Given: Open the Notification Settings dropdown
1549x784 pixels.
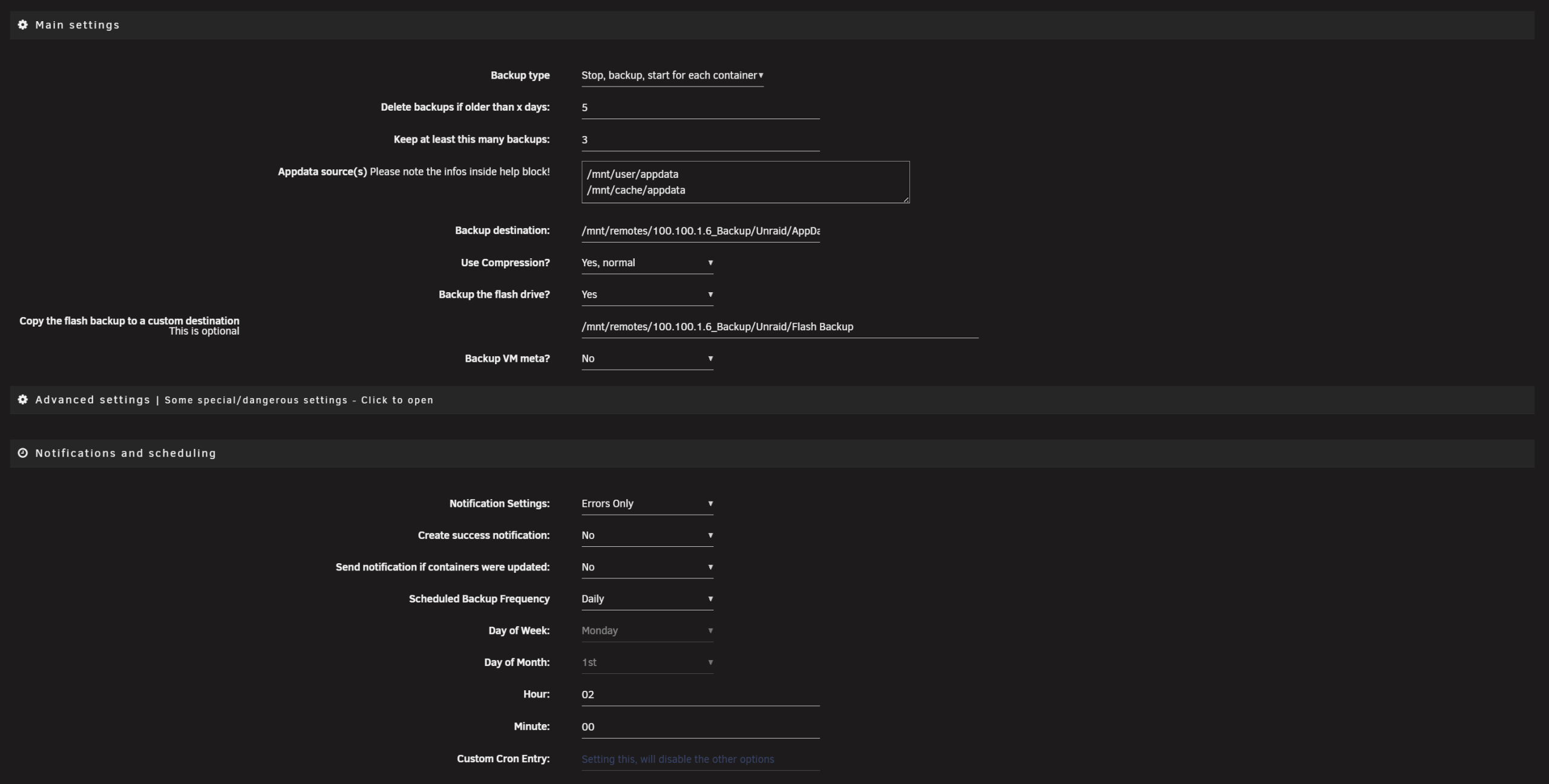Looking at the screenshot, I should point(647,504).
